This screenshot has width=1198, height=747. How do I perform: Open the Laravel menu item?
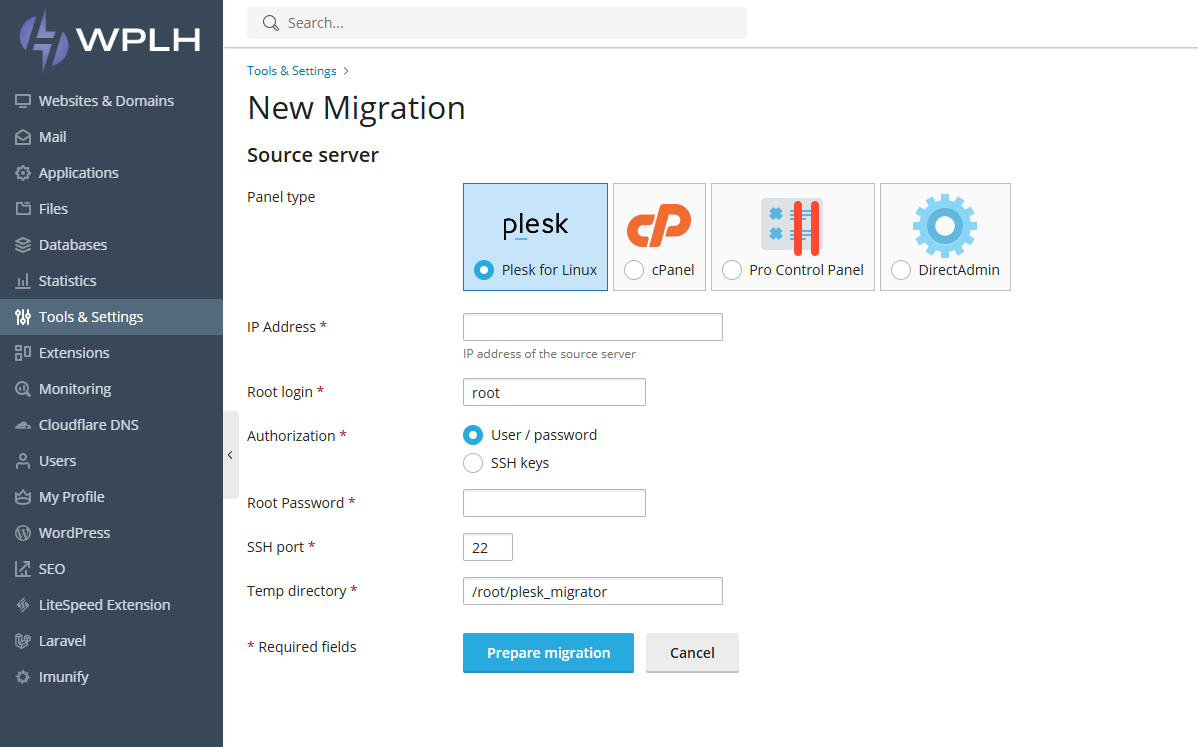(x=112, y=641)
